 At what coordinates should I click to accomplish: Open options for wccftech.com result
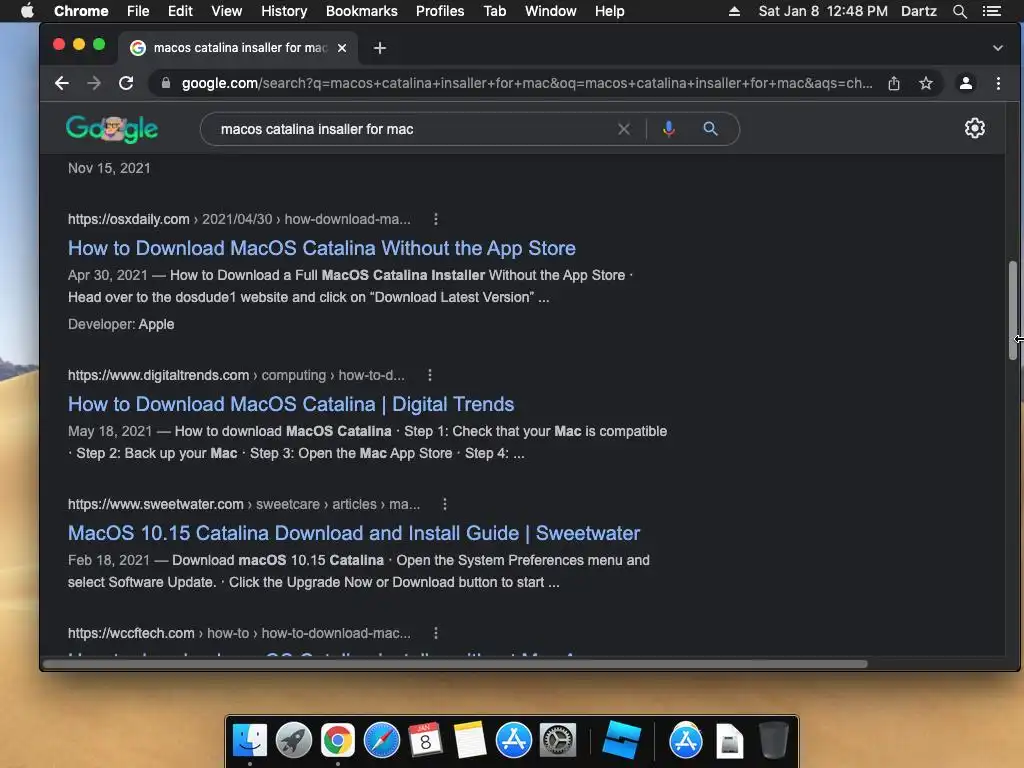coord(436,633)
